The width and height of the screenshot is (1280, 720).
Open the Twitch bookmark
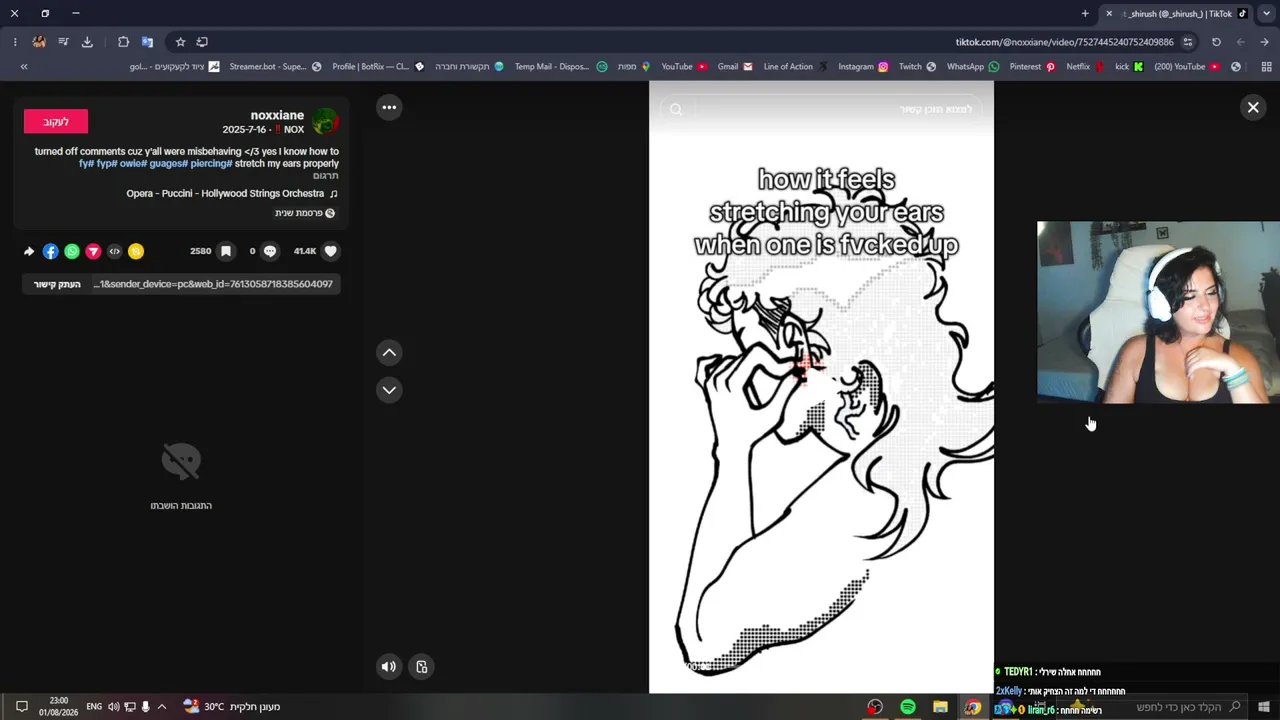click(917, 67)
